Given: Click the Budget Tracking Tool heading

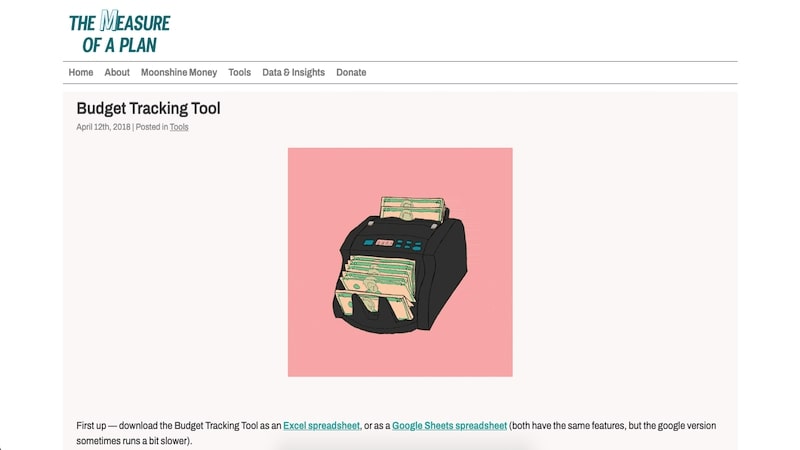Looking at the screenshot, I should (x=148, y=108).
